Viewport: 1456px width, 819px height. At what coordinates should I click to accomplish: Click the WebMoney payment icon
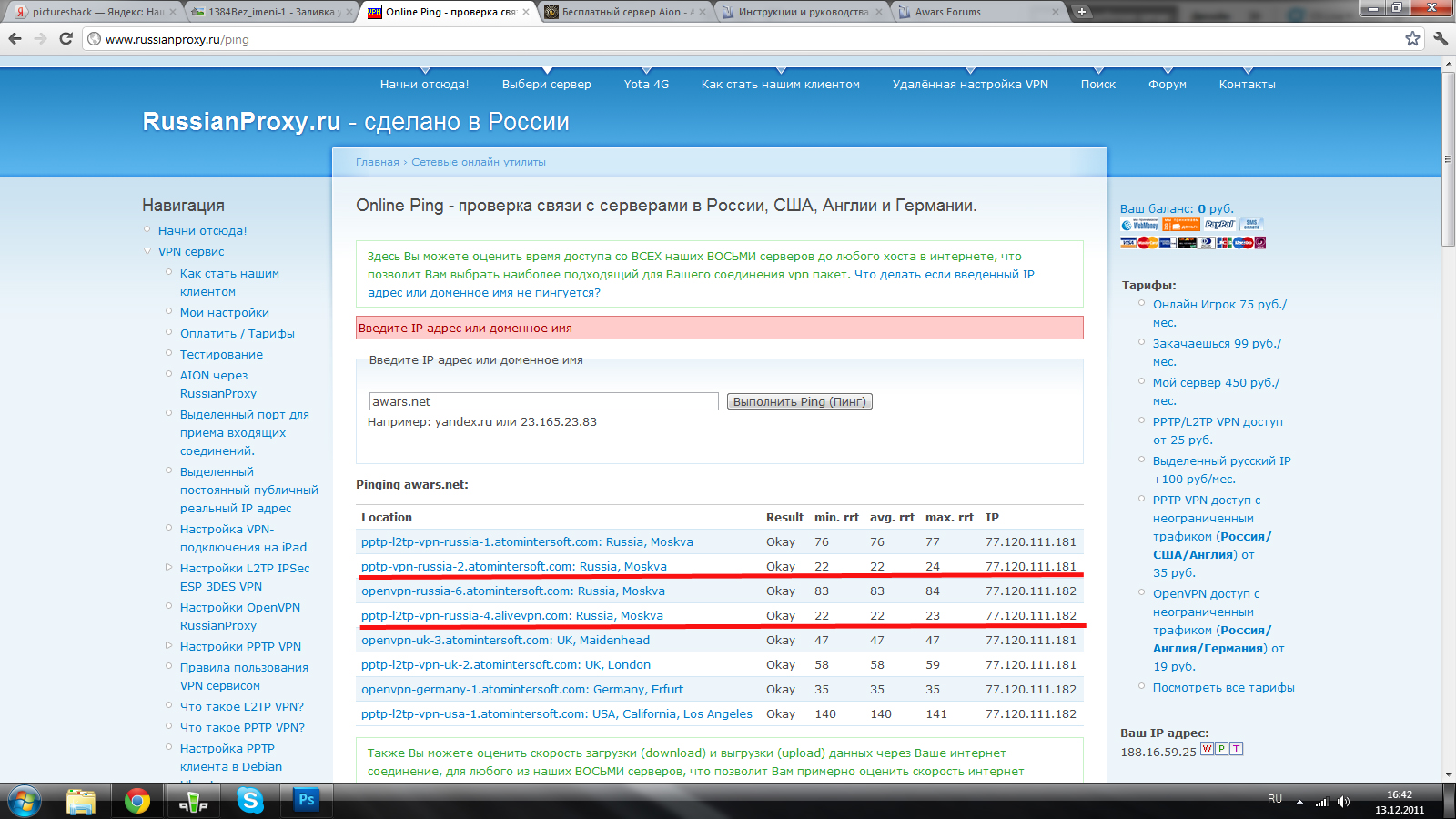point(1139,225)
